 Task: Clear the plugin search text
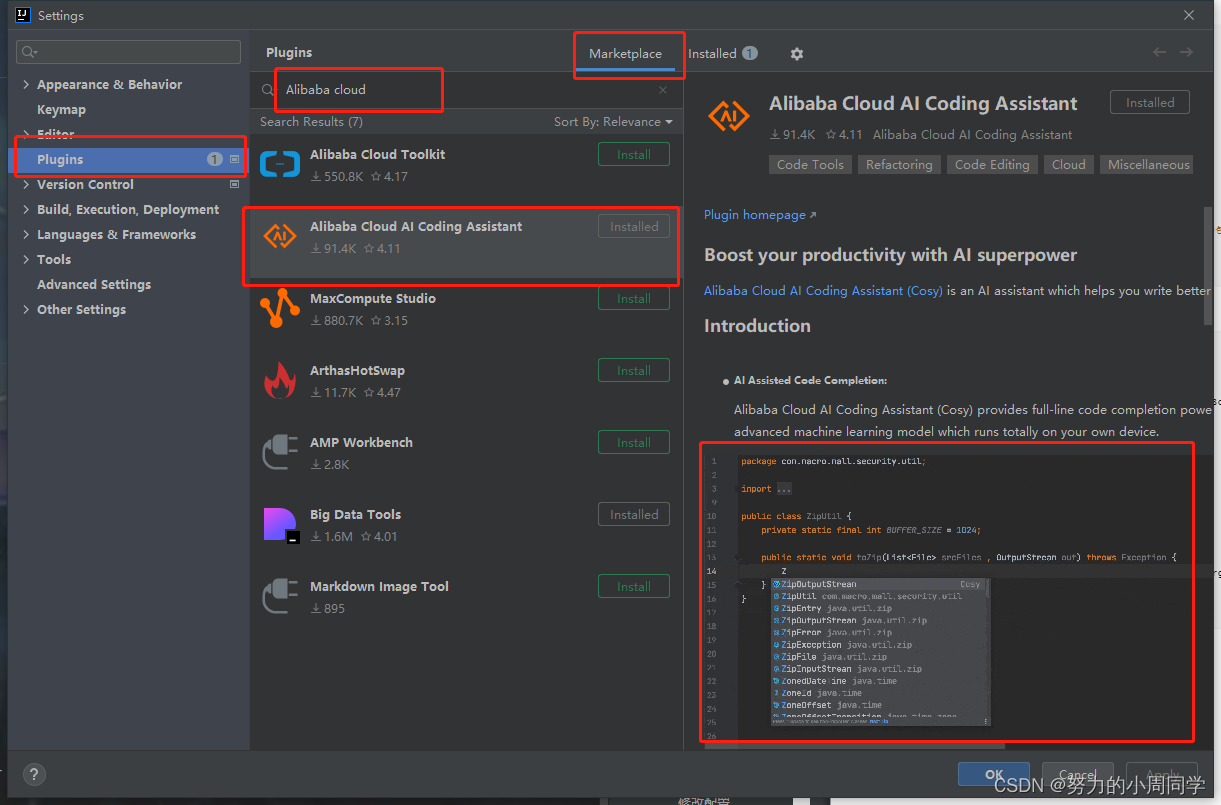[663, 90]
